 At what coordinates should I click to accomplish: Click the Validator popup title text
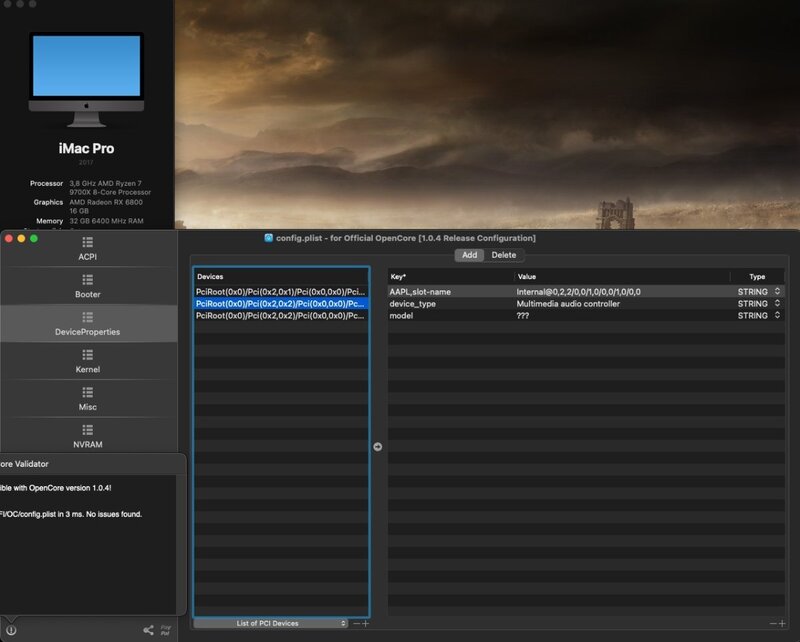(24, 464)
